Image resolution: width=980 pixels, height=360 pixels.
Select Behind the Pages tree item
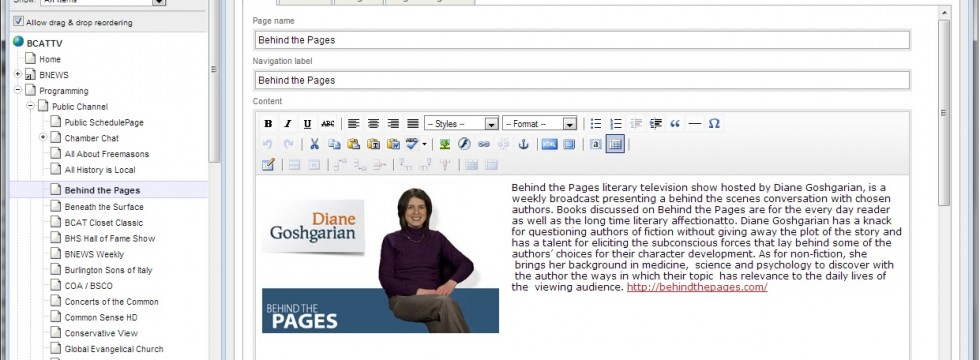coord(102,190)
